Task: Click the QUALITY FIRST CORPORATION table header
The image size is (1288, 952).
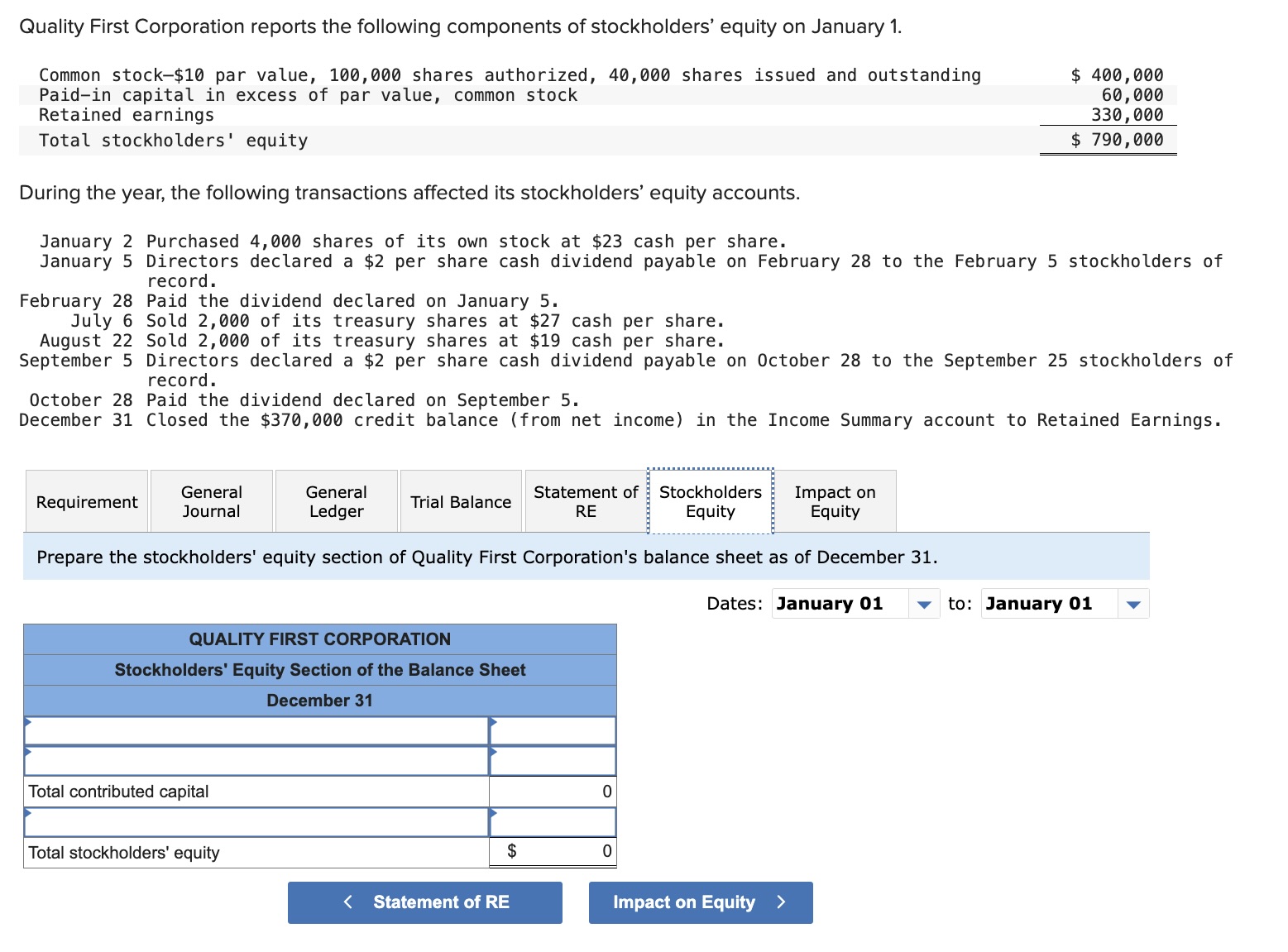Action: click(320, 639)
